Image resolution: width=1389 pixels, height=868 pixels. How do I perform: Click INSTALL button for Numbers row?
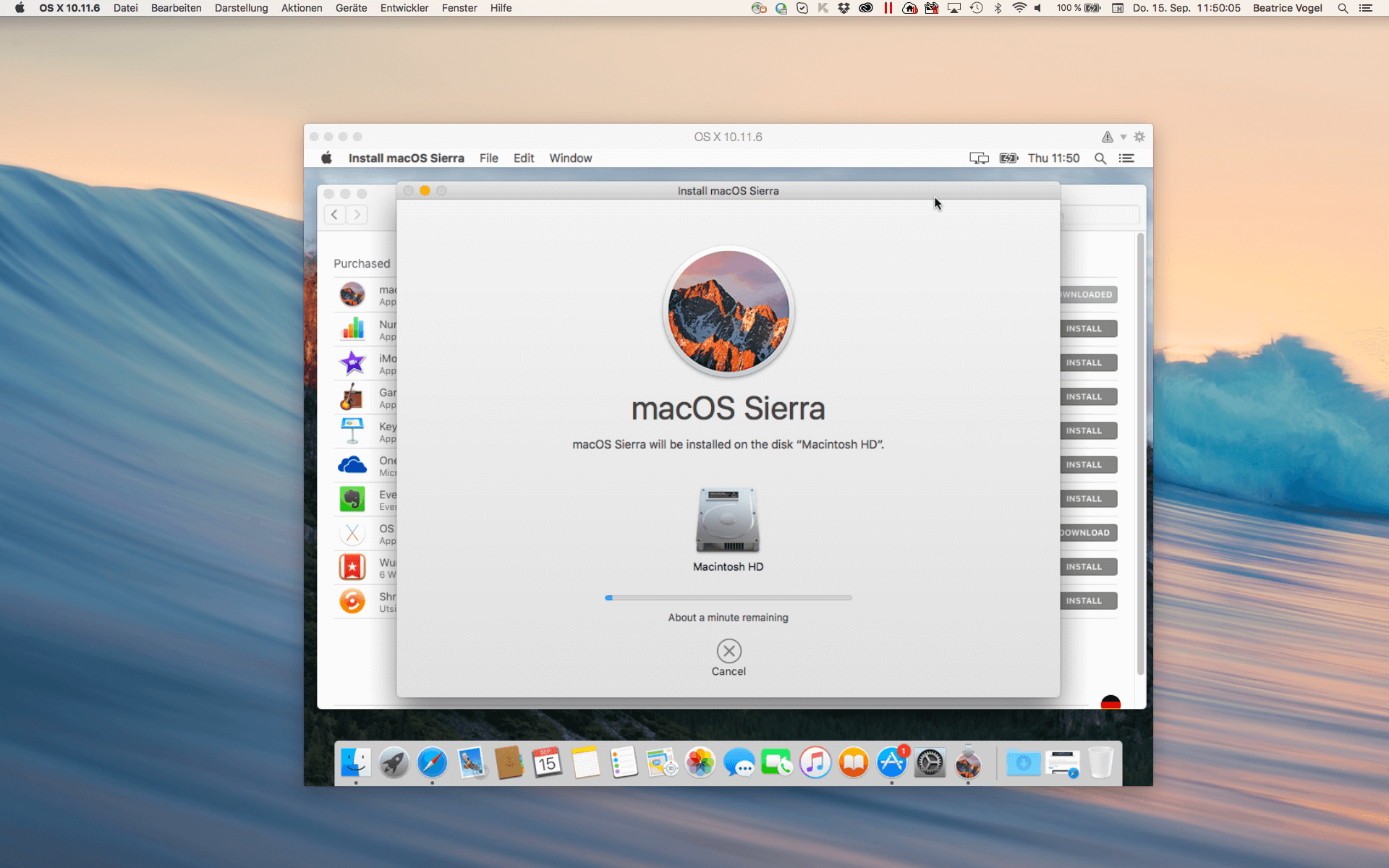coord(1088,329)
